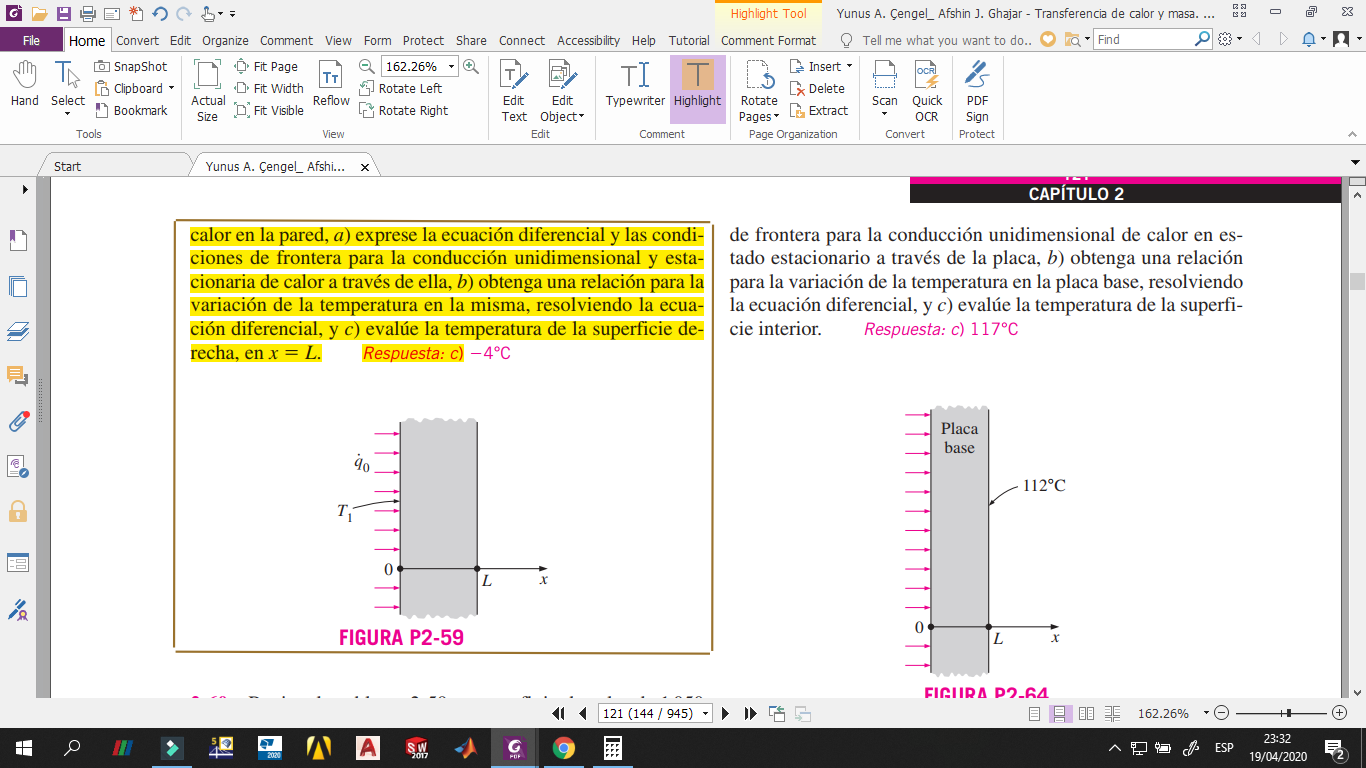Toggle Fit Width view mode
This screenshot has height=768, width=1366.
click(x=270, y=88)
